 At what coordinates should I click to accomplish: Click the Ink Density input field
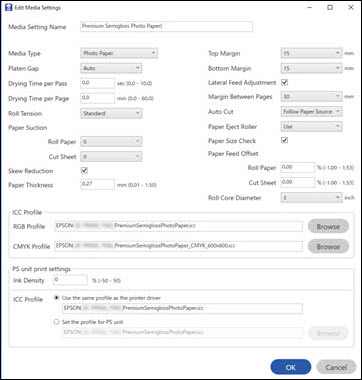tap(70, 280)
